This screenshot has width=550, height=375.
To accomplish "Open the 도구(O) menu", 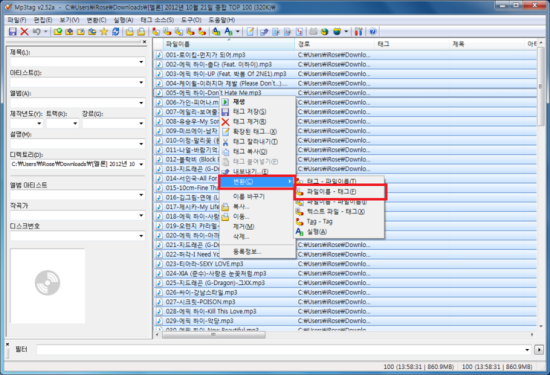I will point(191,20).
